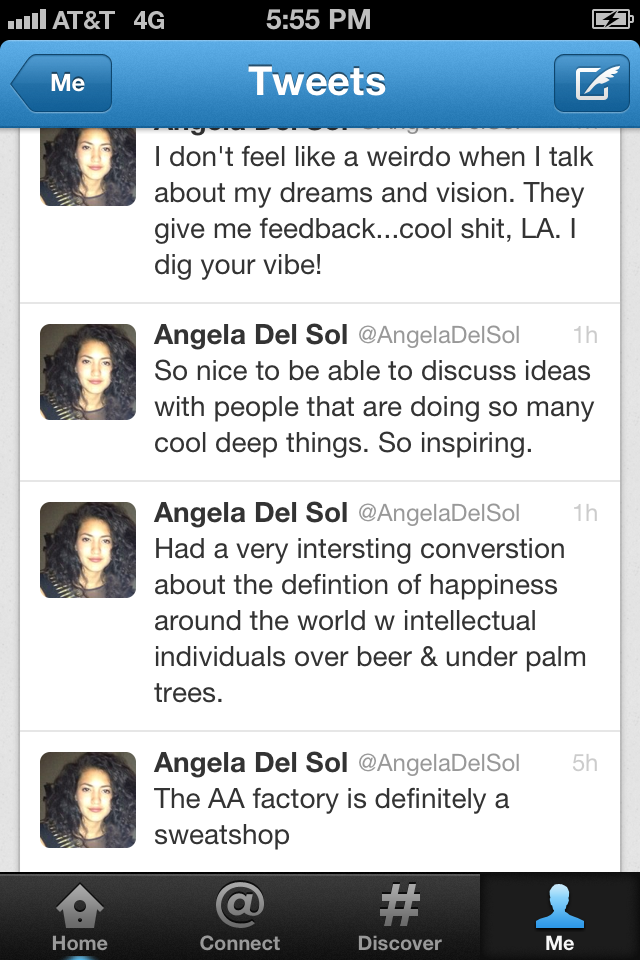Tap @AngelaDelSol handle on the happiness tweet
Screen dimensions: 640x960
coord(438,513)
